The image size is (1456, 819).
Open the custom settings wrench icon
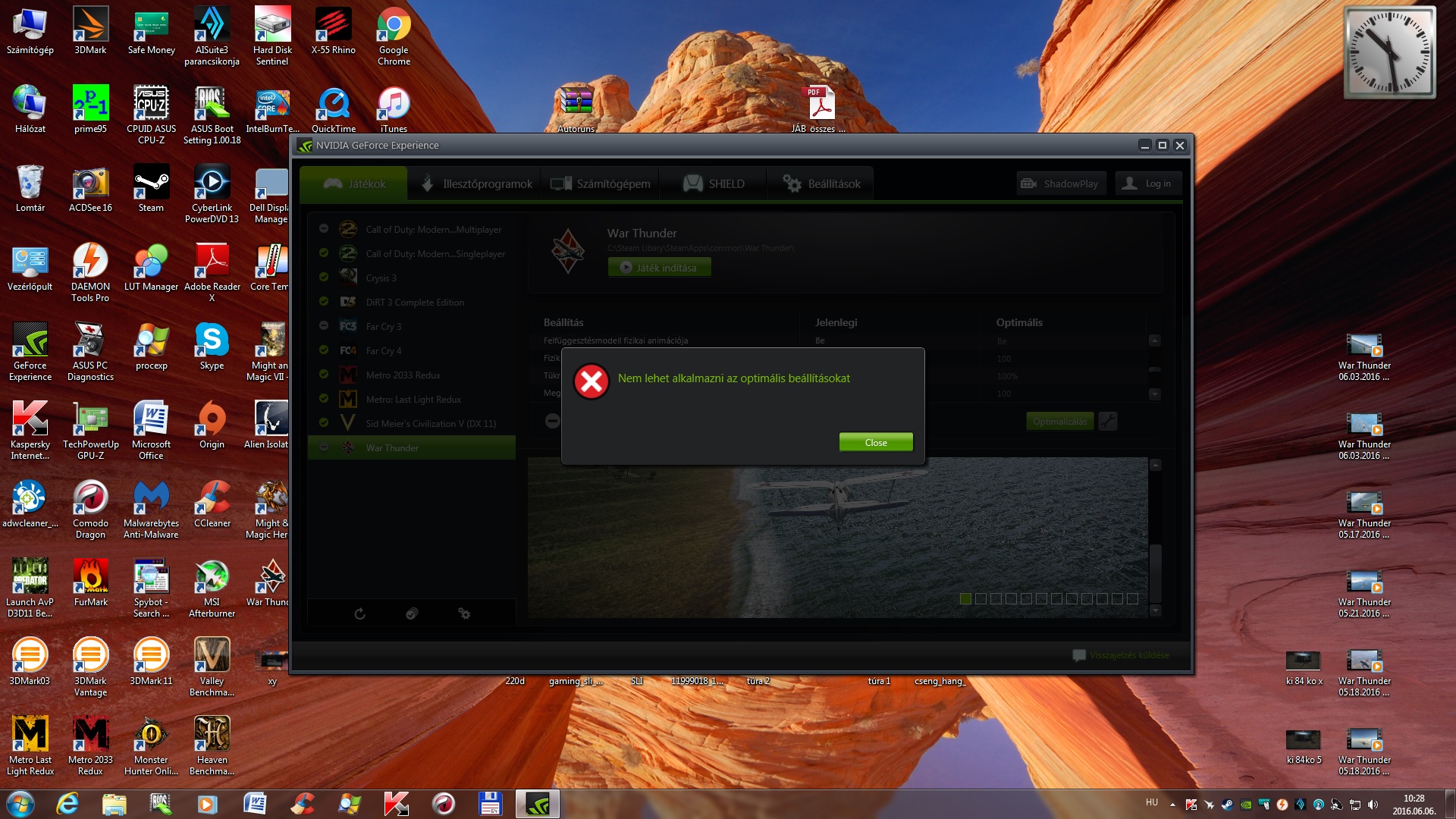[1108, 422]
